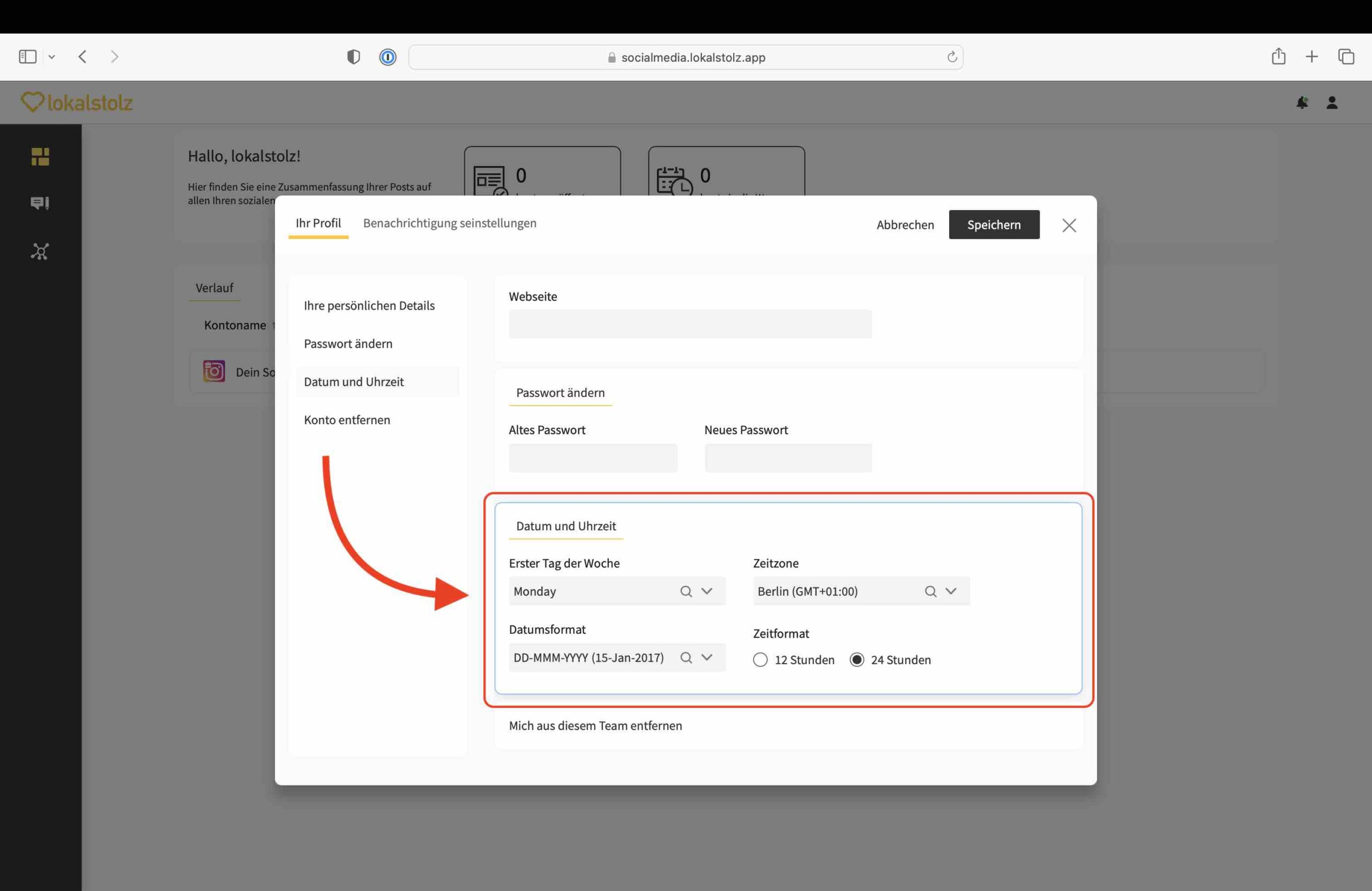This screenshot has height=891, width=1372.
Task: Open the Safari share icon
Action: coord(1278,56)
